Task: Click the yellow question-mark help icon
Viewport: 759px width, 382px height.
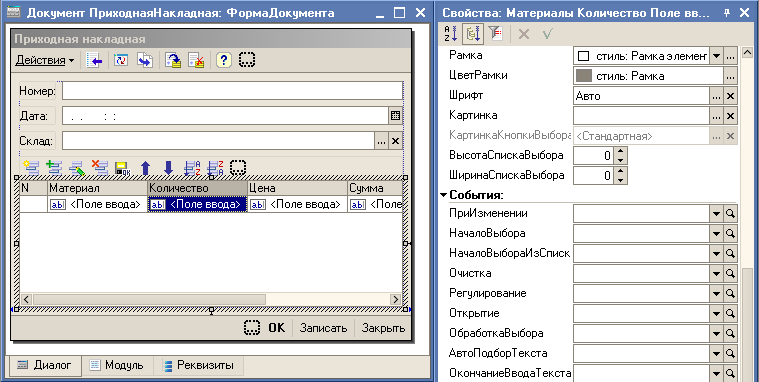Action: coord(223,61)
